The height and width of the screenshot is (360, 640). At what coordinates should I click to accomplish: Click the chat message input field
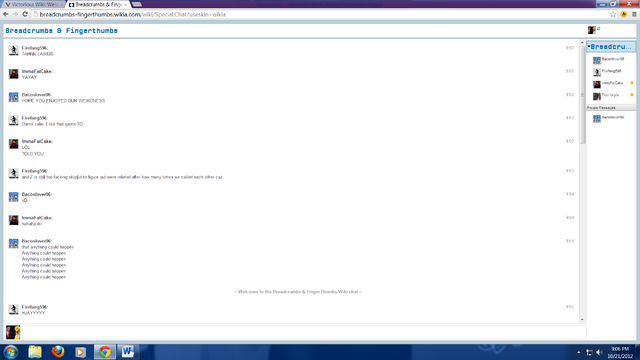click(x=304, y=332)
